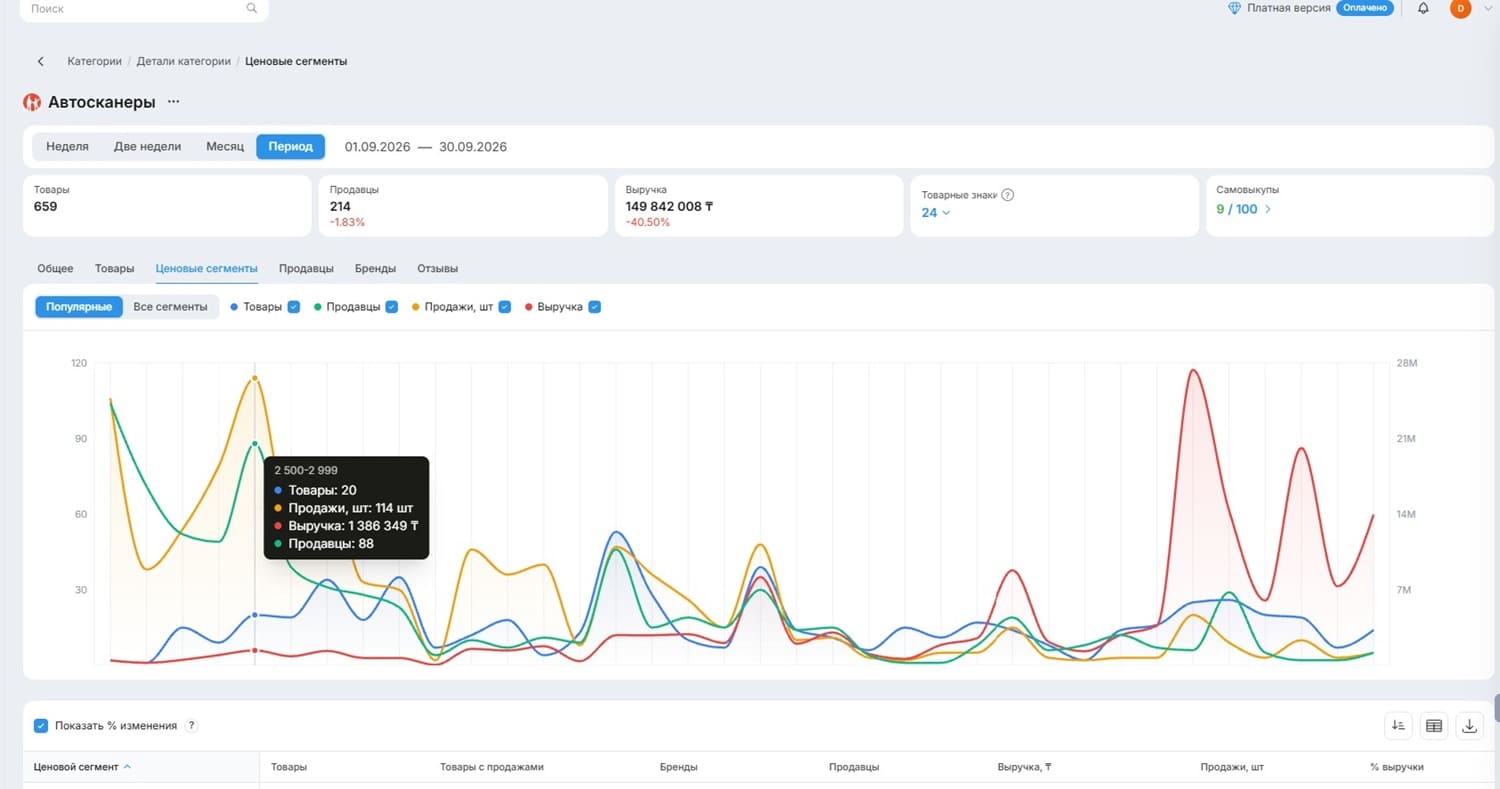Open the table columns settings icon
The height and width of the screenshot is (789, 1500).
point(1434,726)
